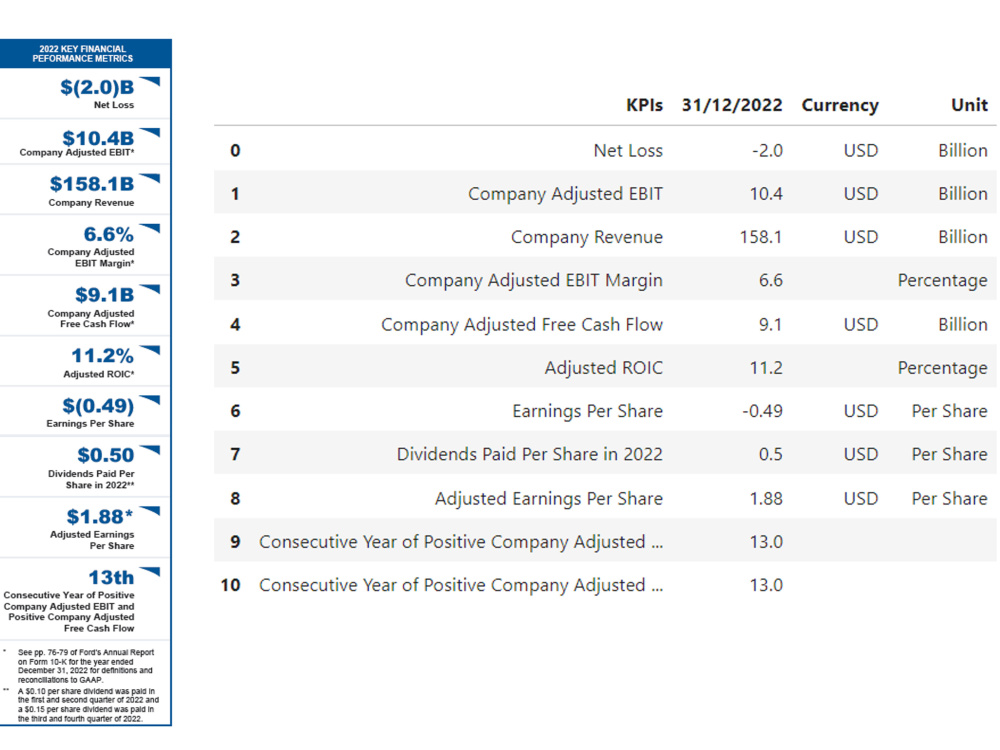Click the $0.50 dividends figure in sidebar
The height and width of the screenshot is (750, 1000).
point(106,455)
